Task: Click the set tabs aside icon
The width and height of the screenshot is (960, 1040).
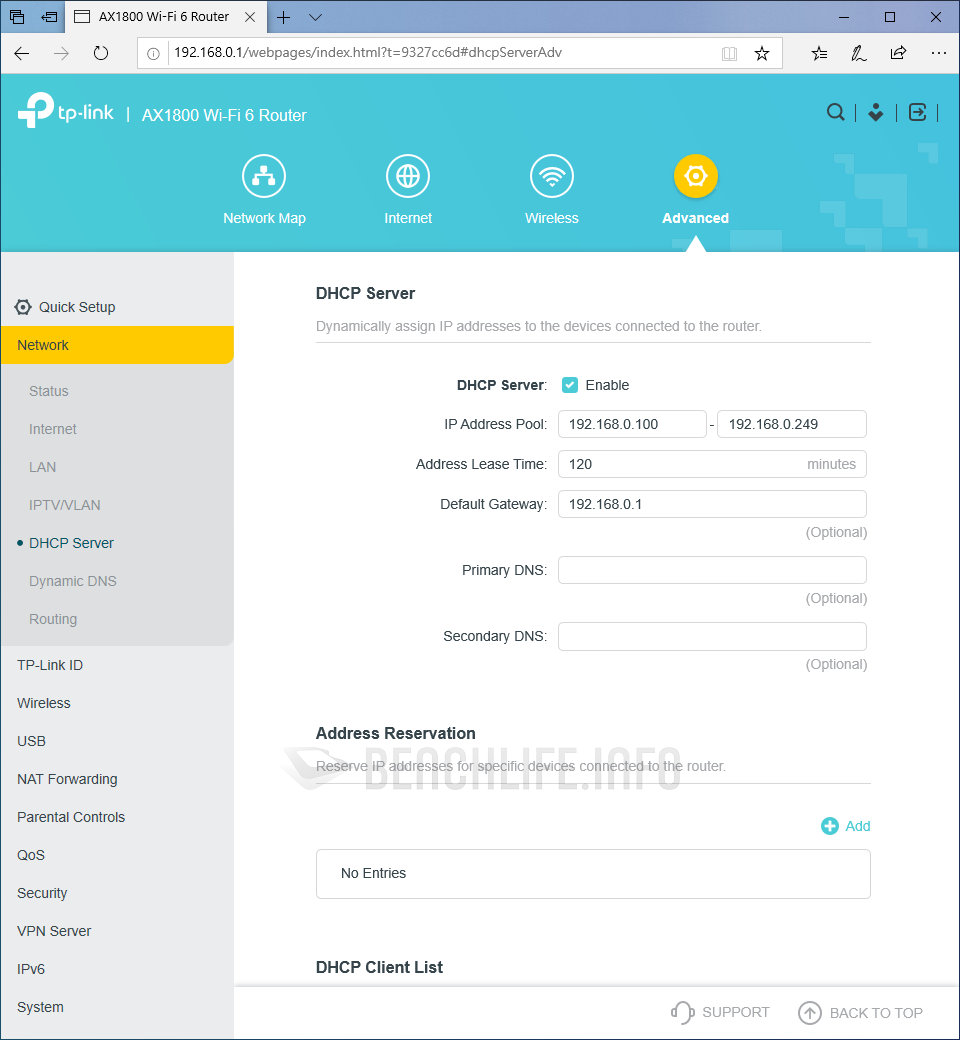Action: point(49,17)
